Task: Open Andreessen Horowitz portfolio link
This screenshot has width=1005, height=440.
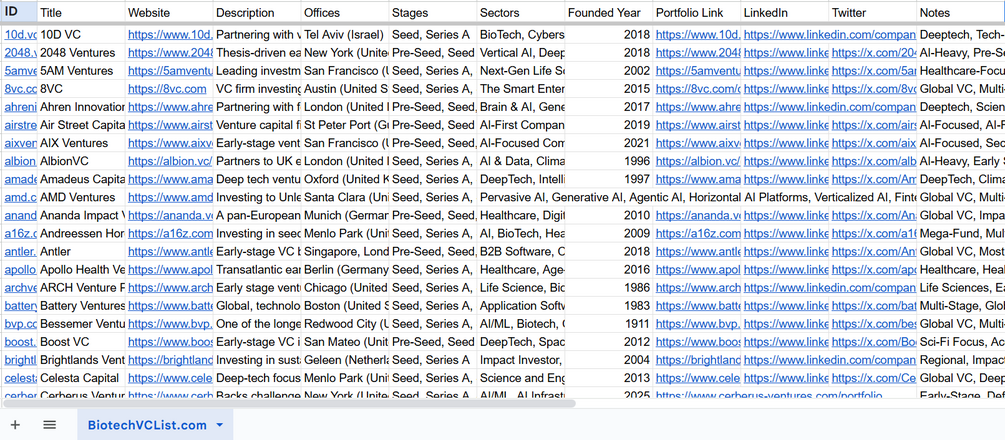Action: pos(697,233)
